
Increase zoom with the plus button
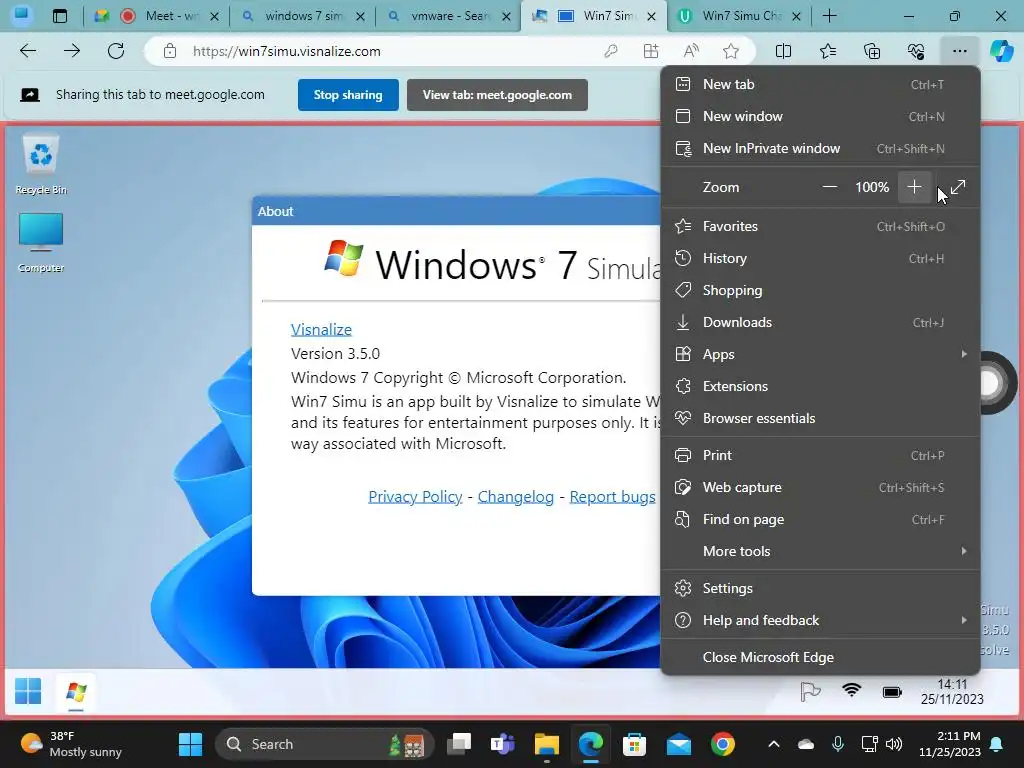[x=914, y=187]
